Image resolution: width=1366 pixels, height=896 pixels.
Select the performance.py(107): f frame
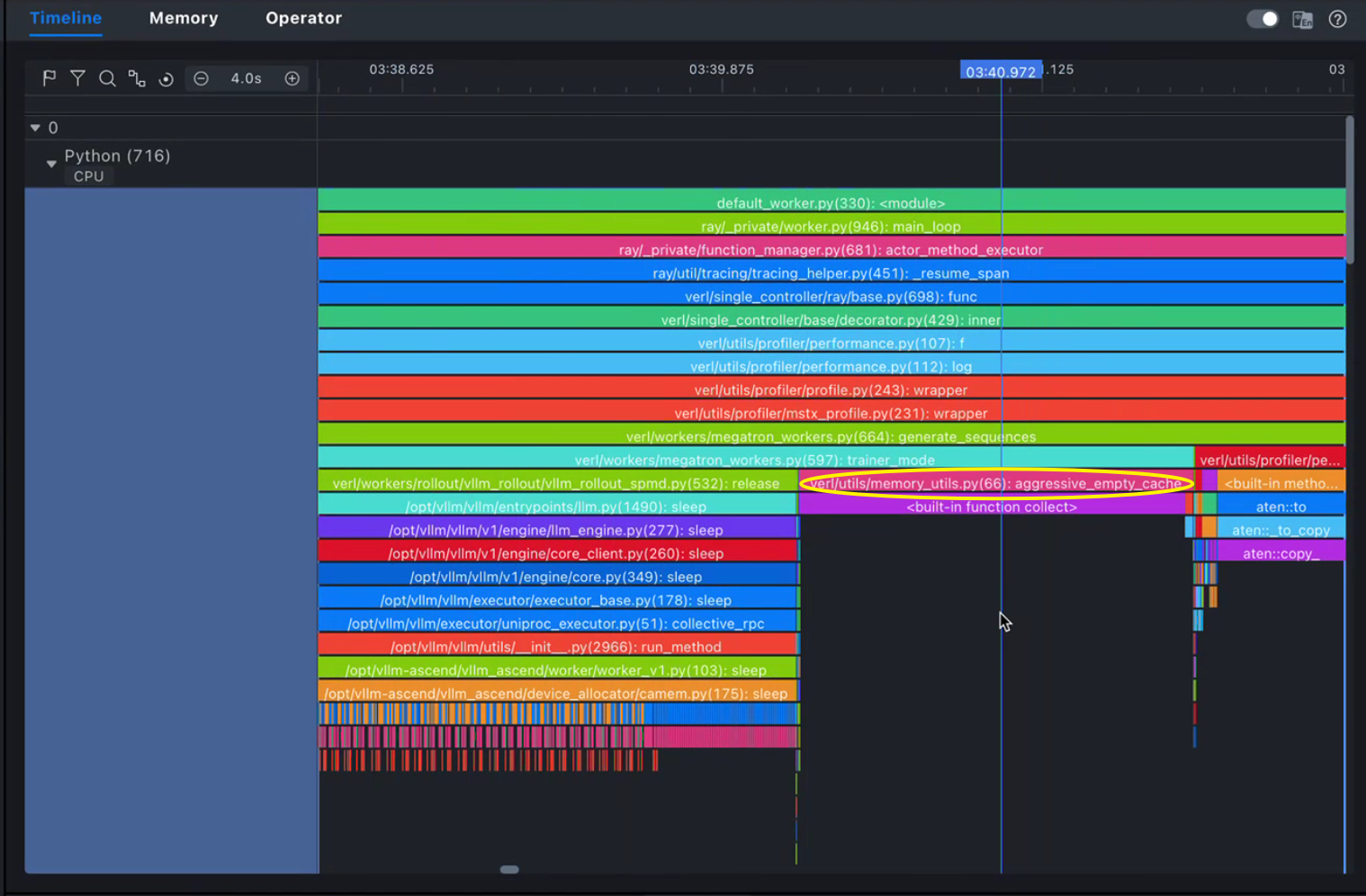point(831,343)
